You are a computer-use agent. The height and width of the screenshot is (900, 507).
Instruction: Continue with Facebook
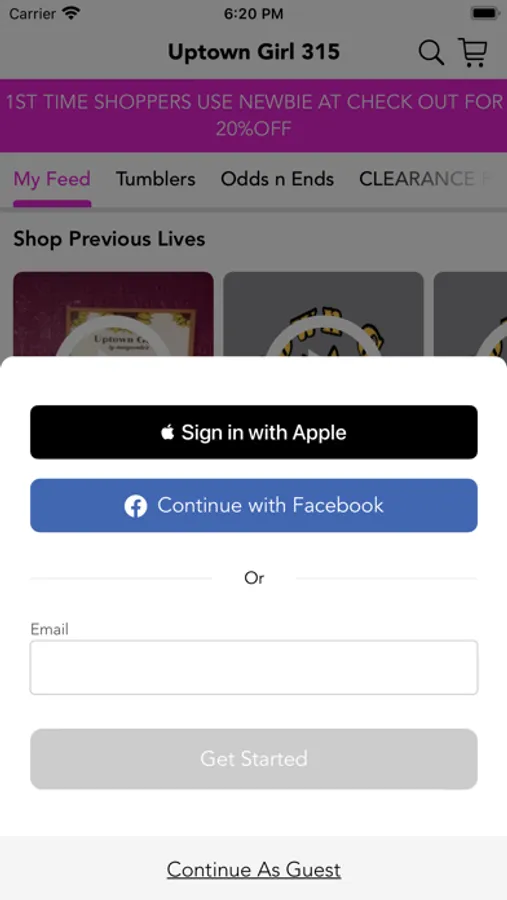254,506
